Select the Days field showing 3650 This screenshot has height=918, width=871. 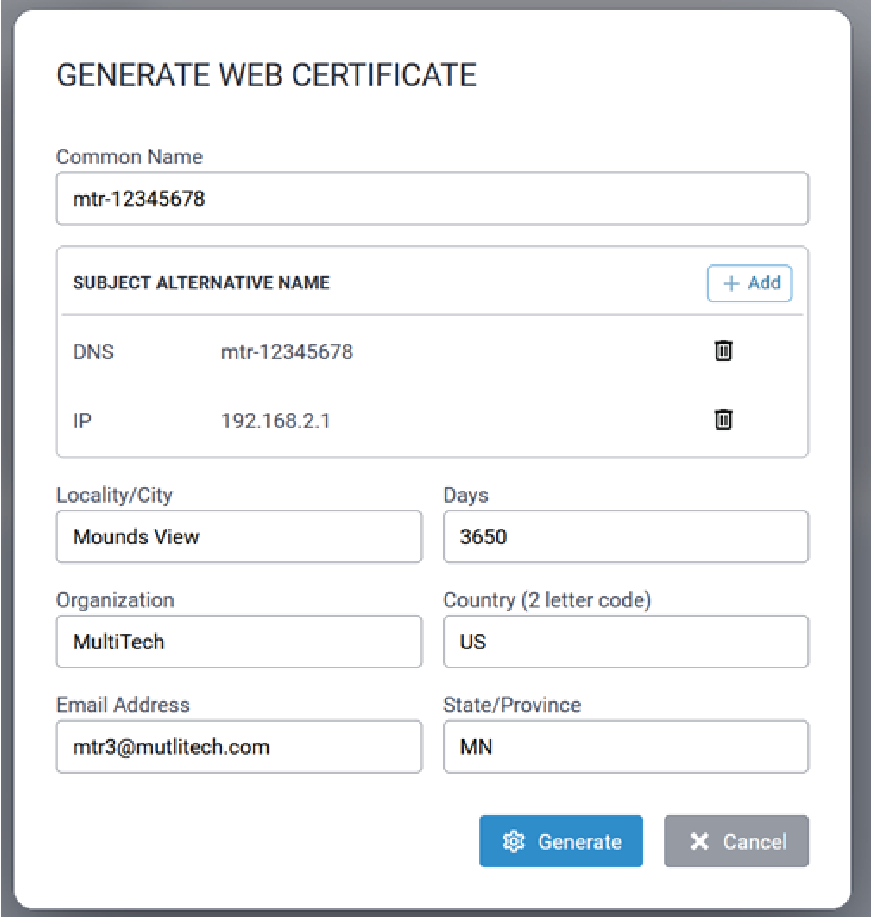[625, 537]
